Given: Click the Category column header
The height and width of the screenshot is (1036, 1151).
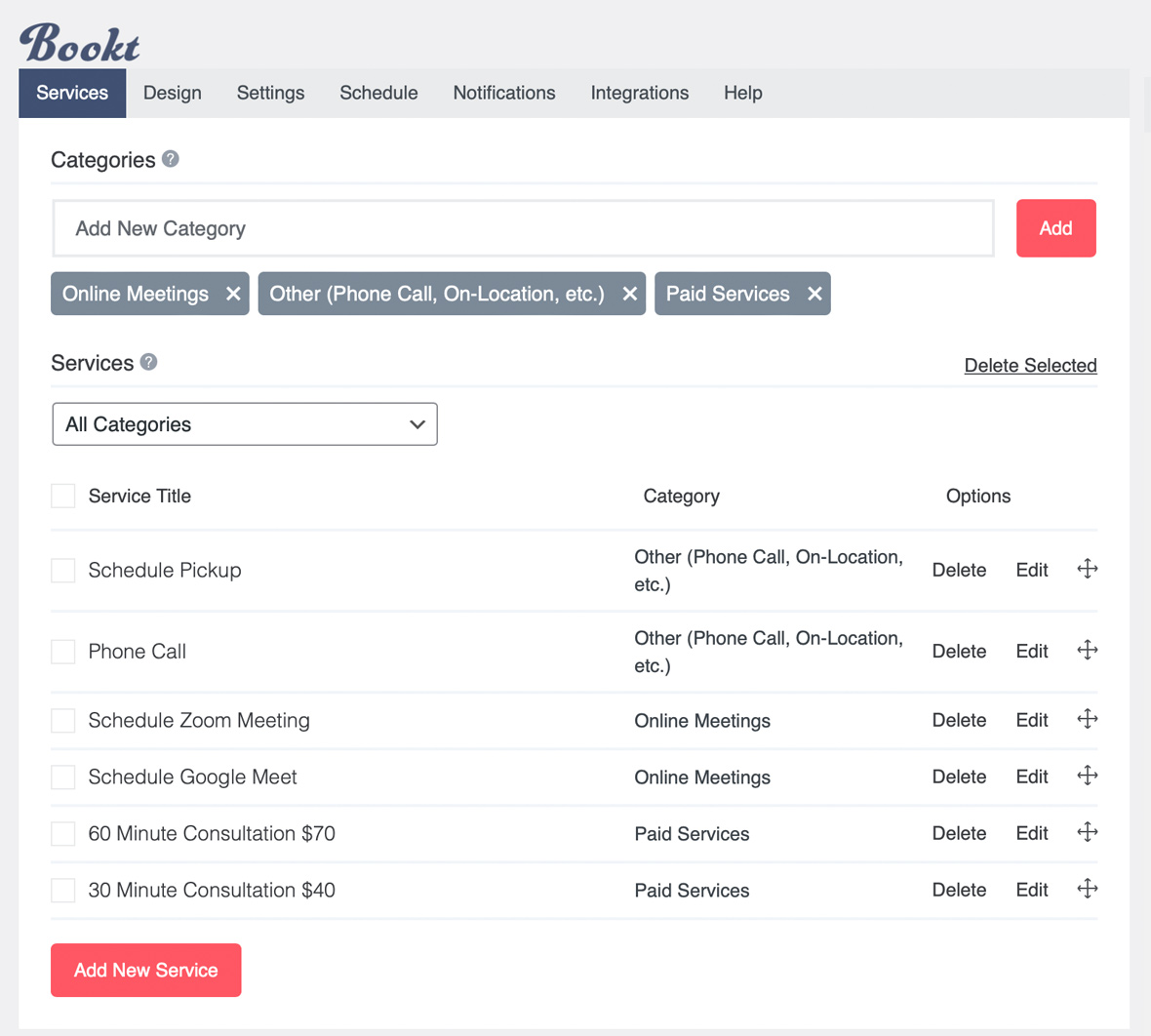Looking at the screenshot, I should [x=681, y=497].
